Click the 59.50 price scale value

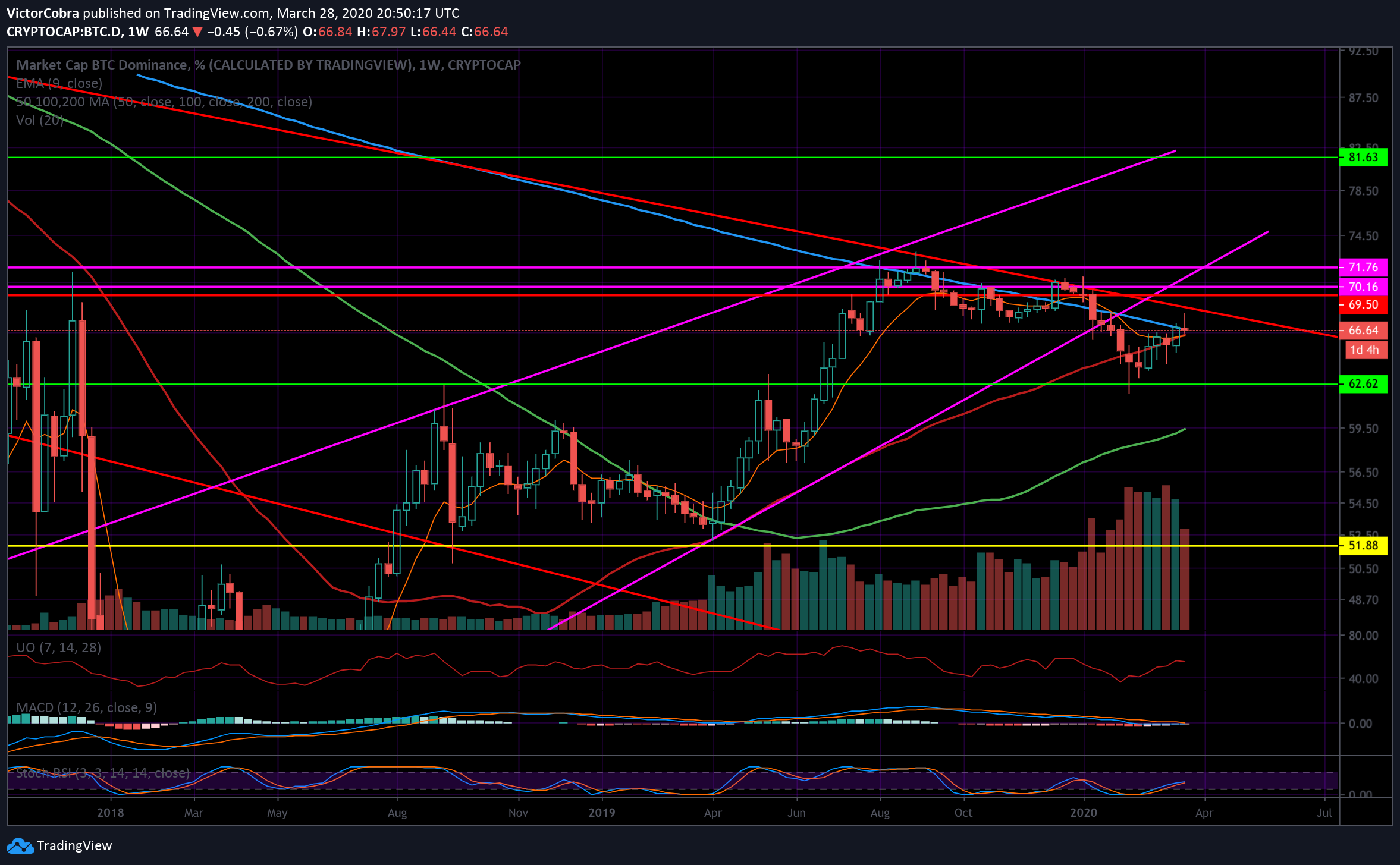(1363, 429)
